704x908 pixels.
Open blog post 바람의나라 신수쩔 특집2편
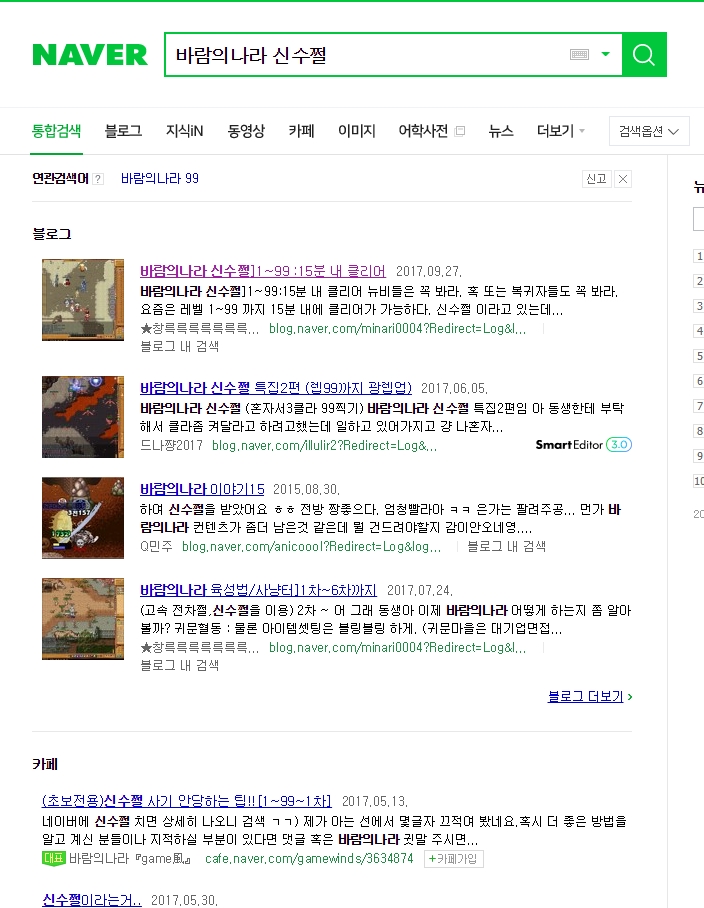pos(276,387)
